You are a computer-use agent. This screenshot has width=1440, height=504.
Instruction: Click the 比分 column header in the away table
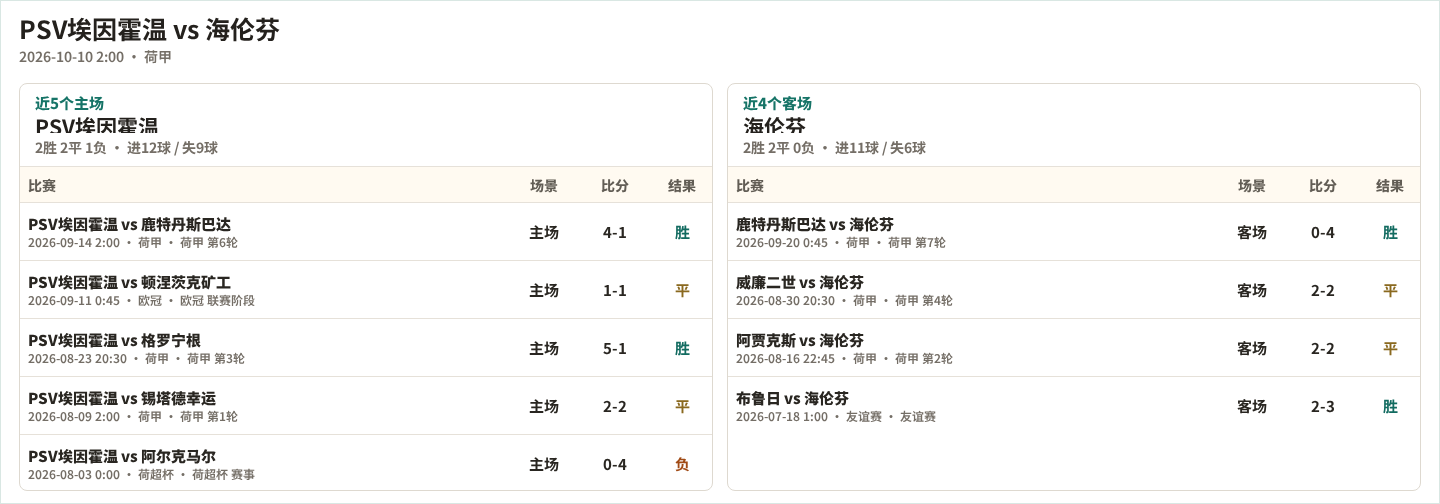(1323, 186)
